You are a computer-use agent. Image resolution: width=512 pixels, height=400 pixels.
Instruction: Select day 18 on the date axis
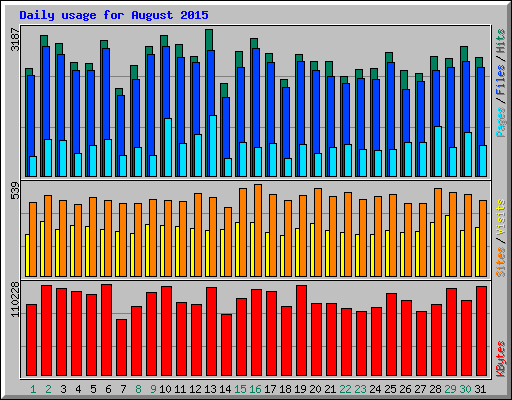click(285, 389)
